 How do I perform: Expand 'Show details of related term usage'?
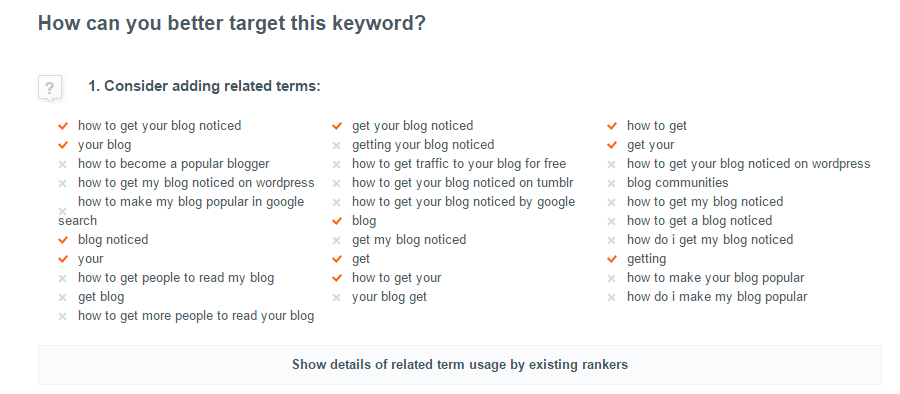coord(460,365)
